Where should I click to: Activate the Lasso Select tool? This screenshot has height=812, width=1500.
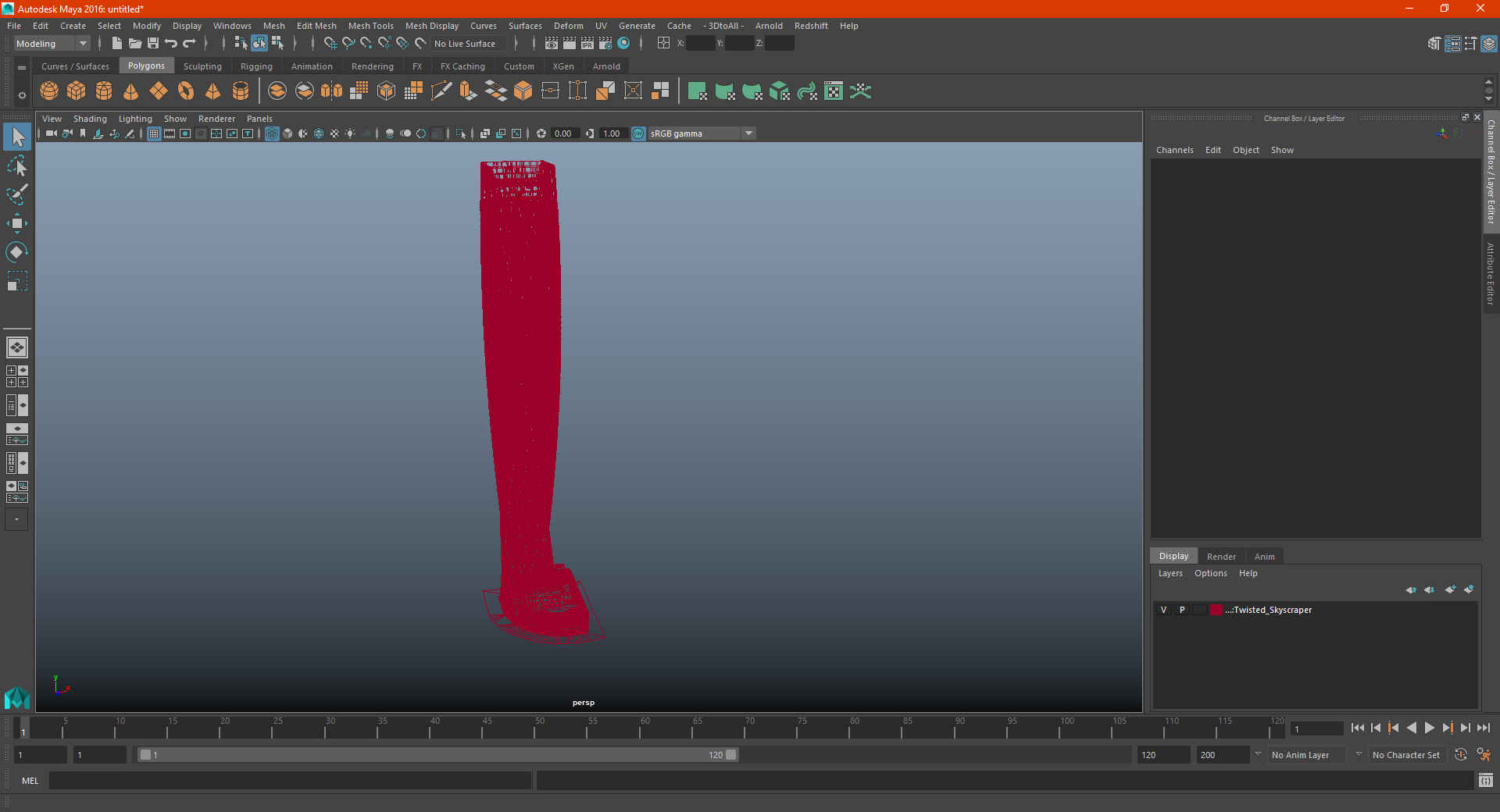pos(17,166)
